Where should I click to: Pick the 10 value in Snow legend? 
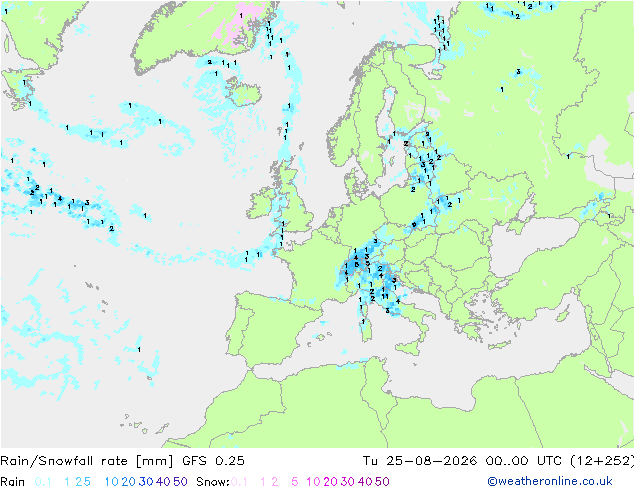pyautogui.click(x=313, y=482)
